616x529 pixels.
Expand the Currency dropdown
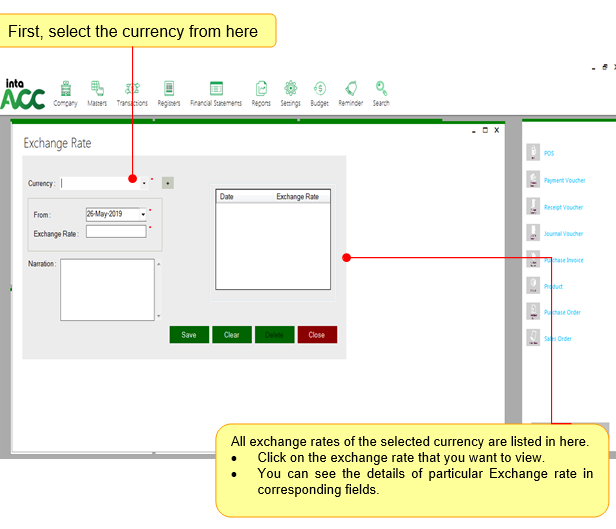tap(144, 183)
